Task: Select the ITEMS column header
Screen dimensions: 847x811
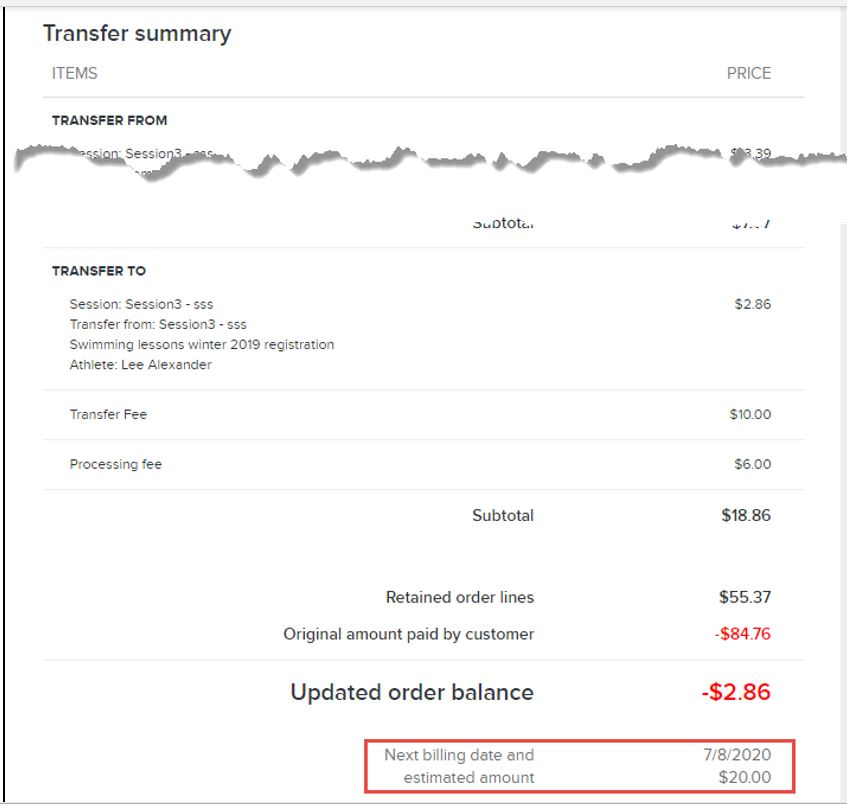Action: (75, 73)
